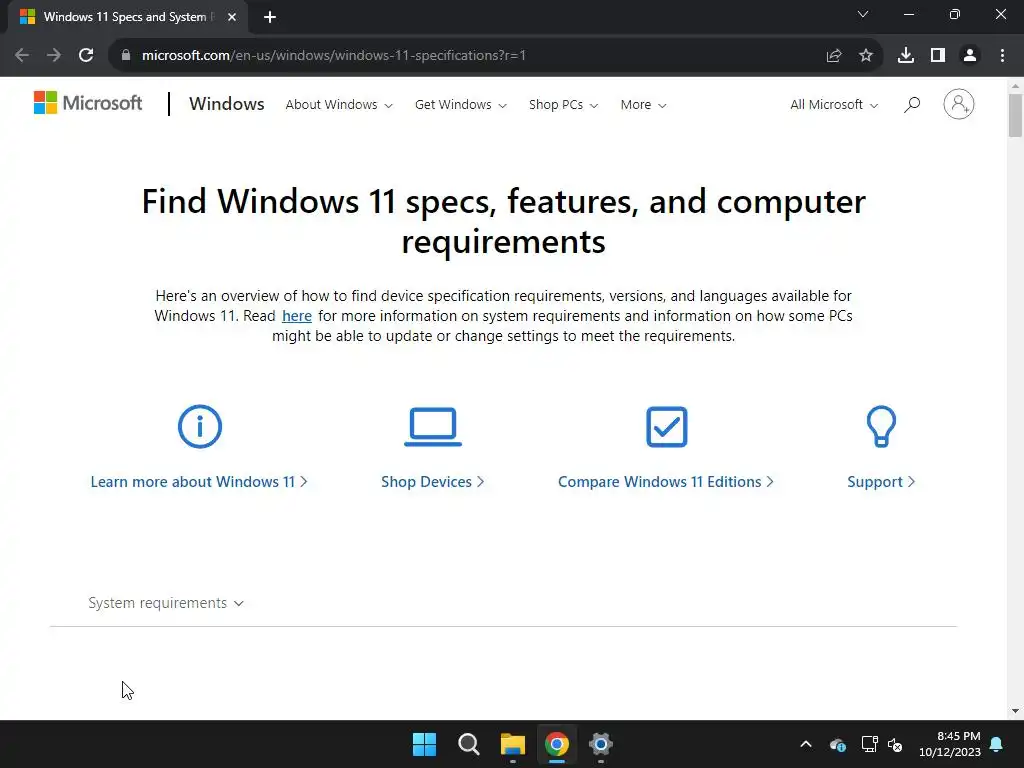This screenshot has width=1024, height=768.
Task: Open Settings from the taskbar
Action: point(601,744)
